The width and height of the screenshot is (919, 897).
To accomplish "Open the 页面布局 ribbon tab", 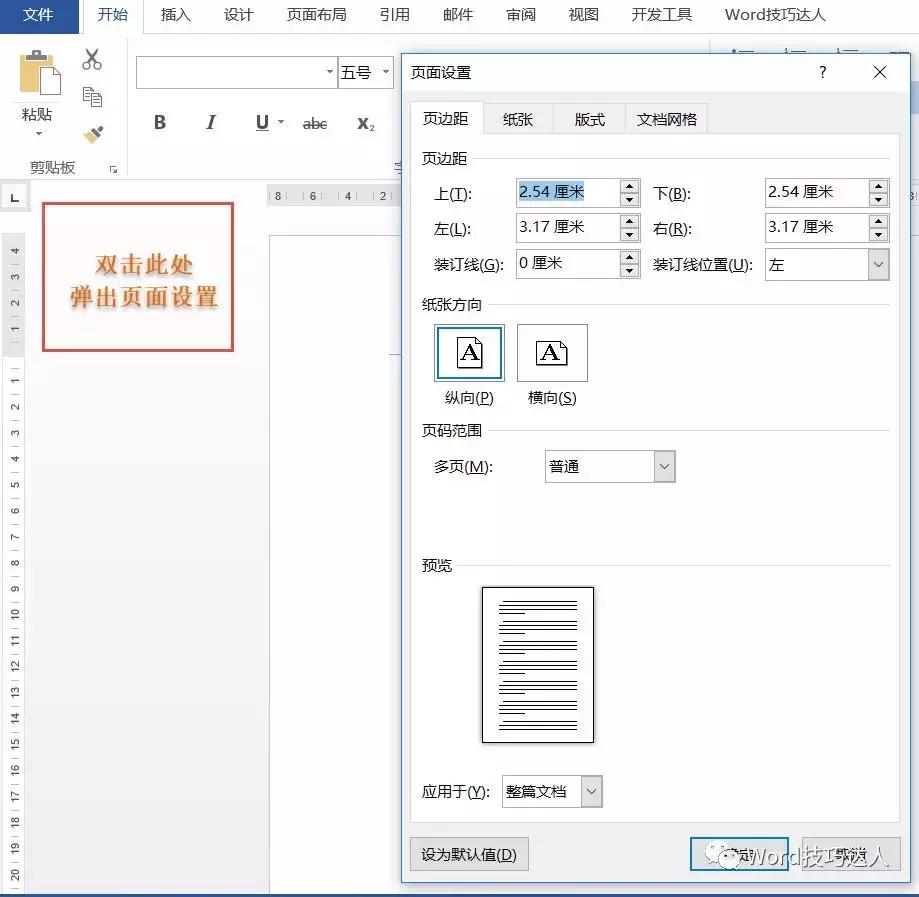I will click(x=316, y=15).
